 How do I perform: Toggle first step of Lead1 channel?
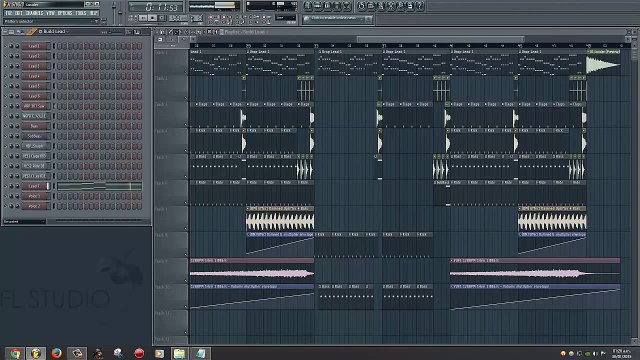tap(60, 46)
